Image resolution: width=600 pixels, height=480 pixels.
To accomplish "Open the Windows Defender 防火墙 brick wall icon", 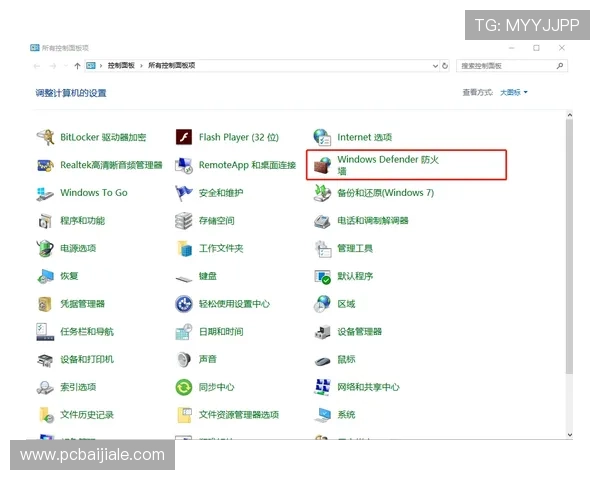I will tap(322, 165).
